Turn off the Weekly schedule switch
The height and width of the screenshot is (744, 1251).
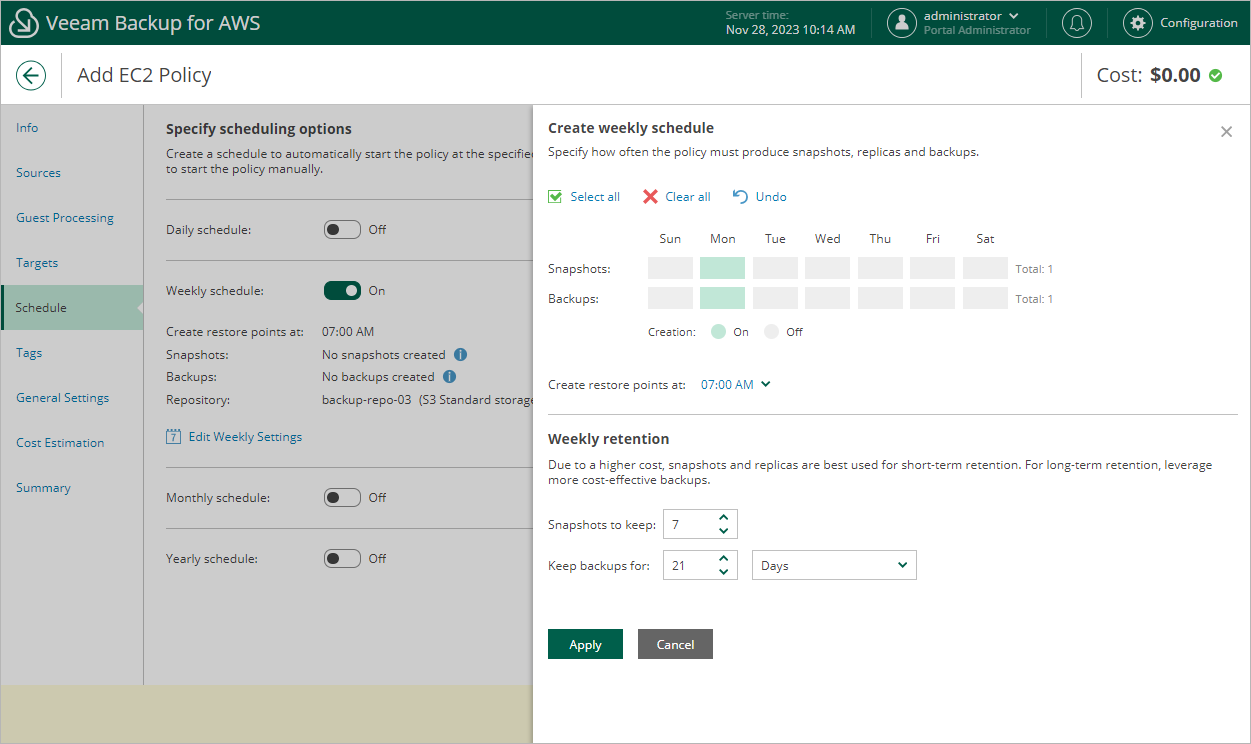(342, 291)
